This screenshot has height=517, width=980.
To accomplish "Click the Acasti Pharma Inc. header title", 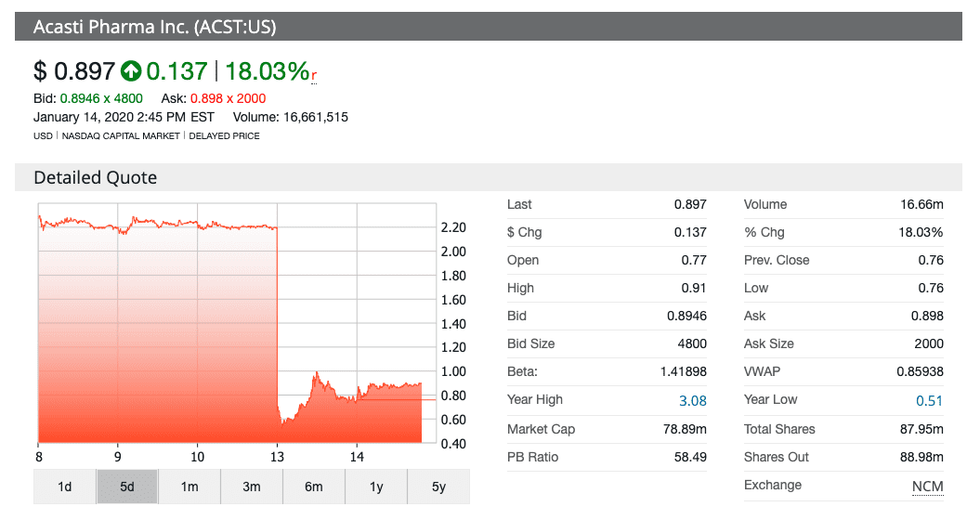I will point(154,27).
